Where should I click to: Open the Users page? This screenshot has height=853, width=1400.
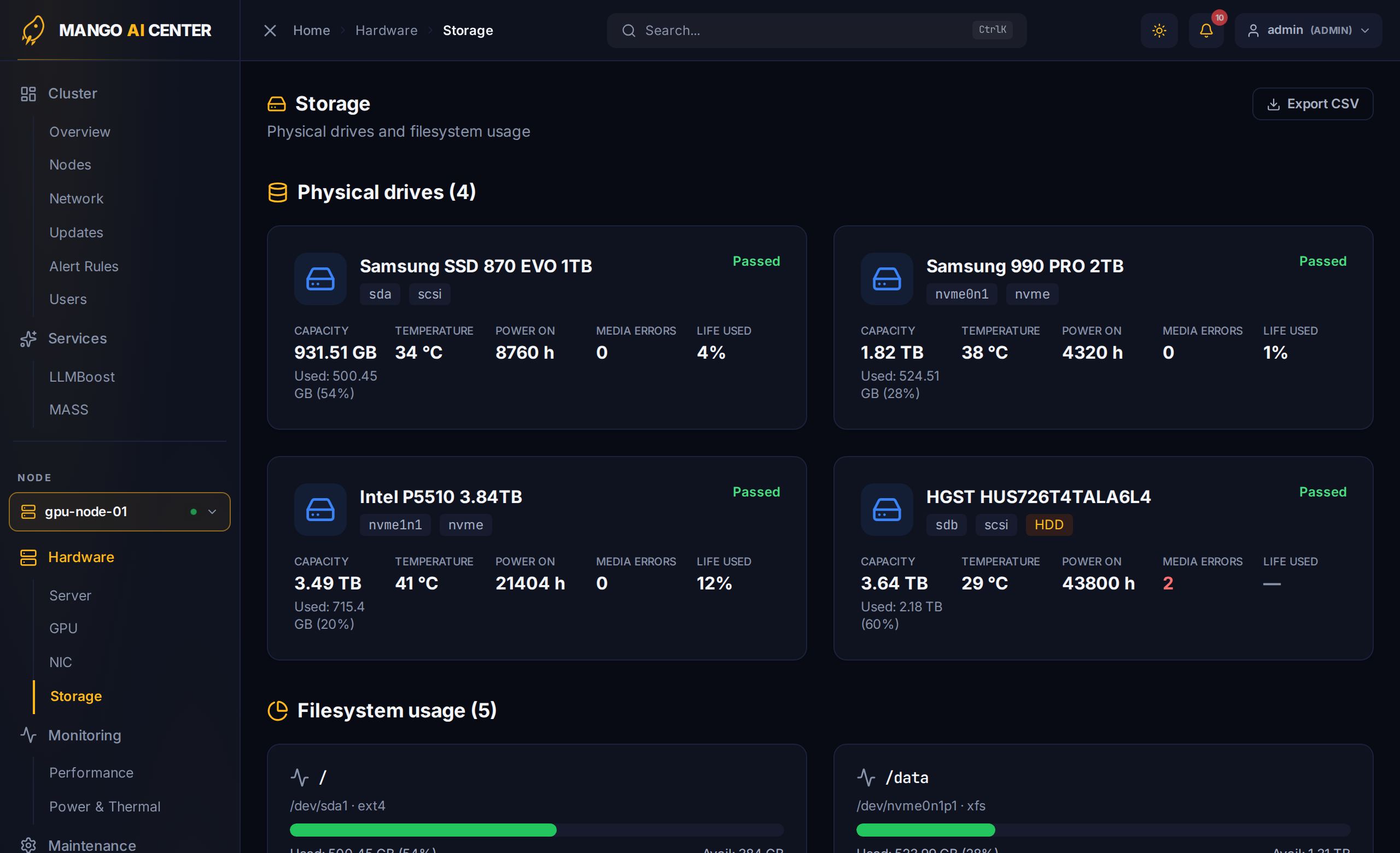tap(68, 299)
